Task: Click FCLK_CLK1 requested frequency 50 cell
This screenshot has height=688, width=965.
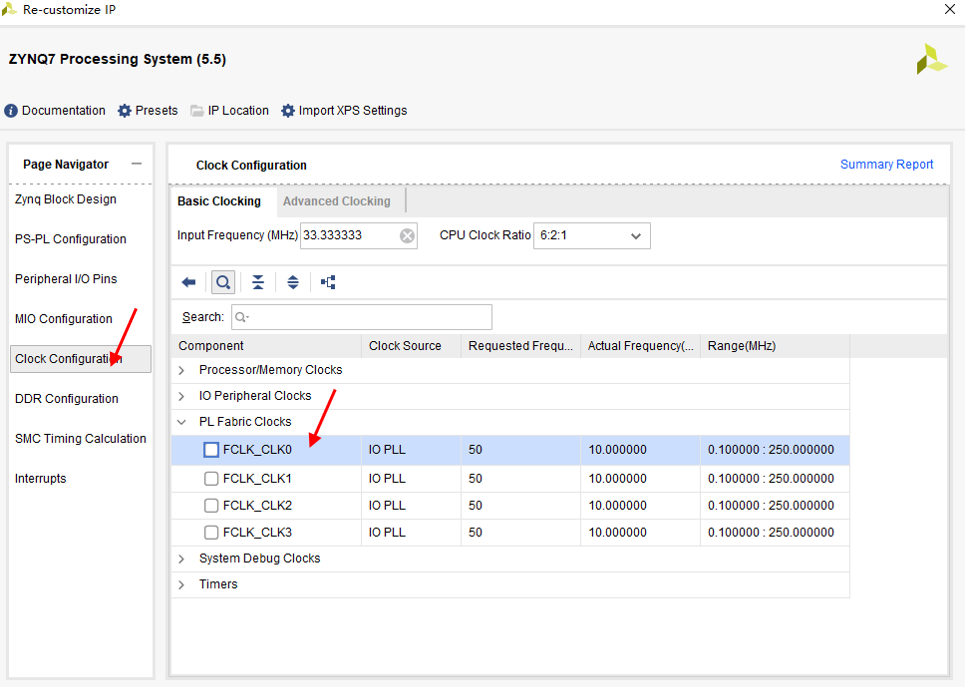Action: [x=521, y=478]
